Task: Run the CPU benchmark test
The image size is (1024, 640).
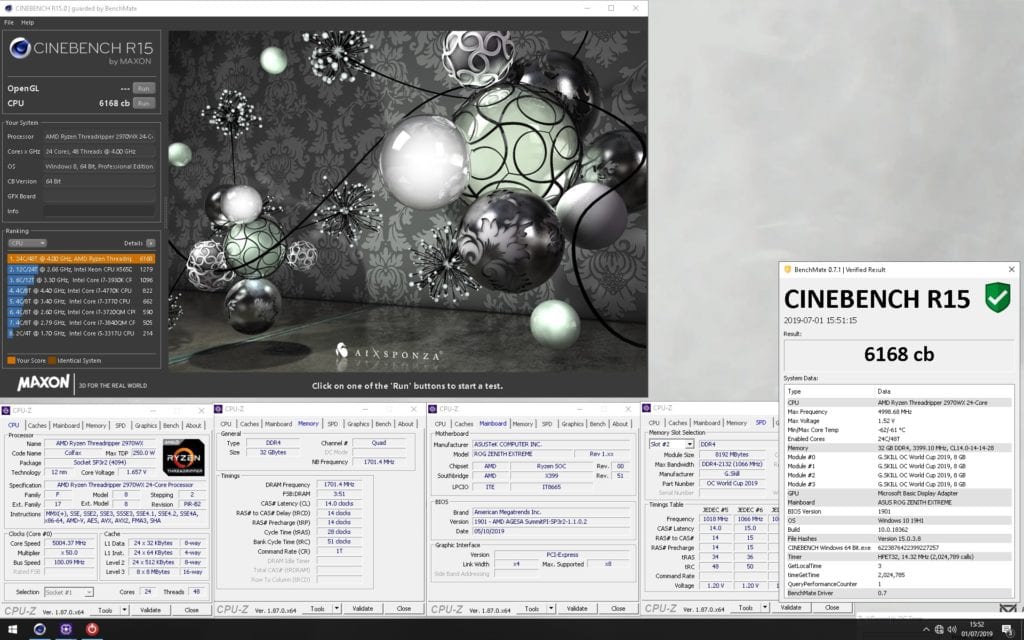Action: (144, 103)
